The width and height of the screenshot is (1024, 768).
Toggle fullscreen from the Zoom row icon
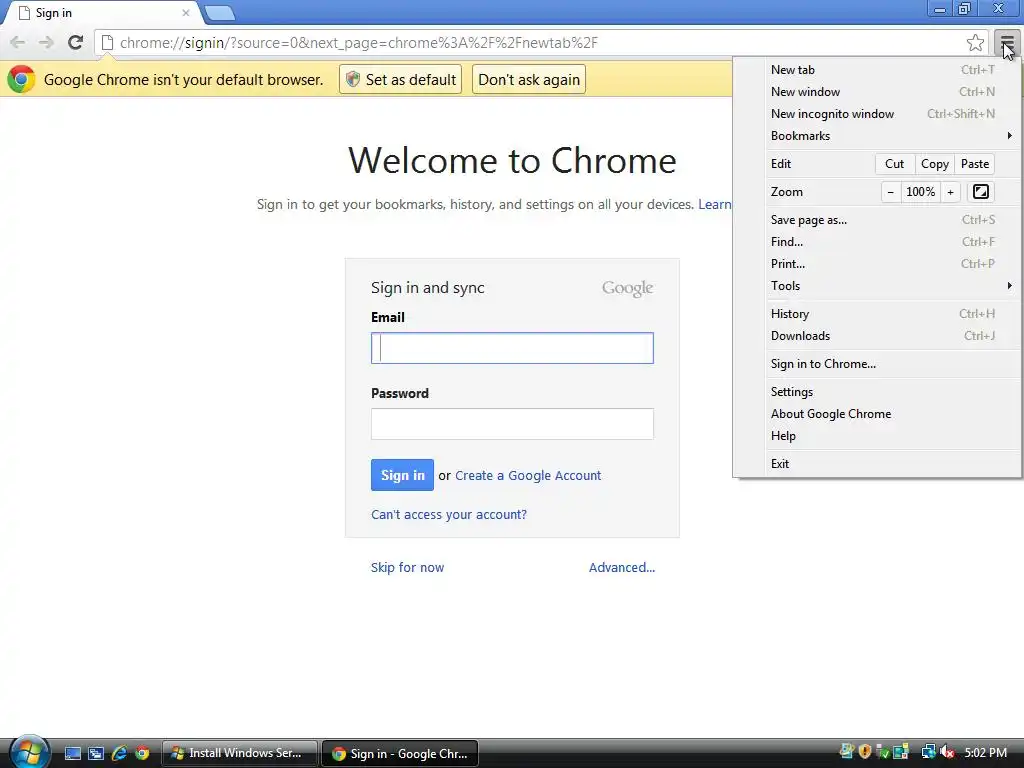pos(980,192)
